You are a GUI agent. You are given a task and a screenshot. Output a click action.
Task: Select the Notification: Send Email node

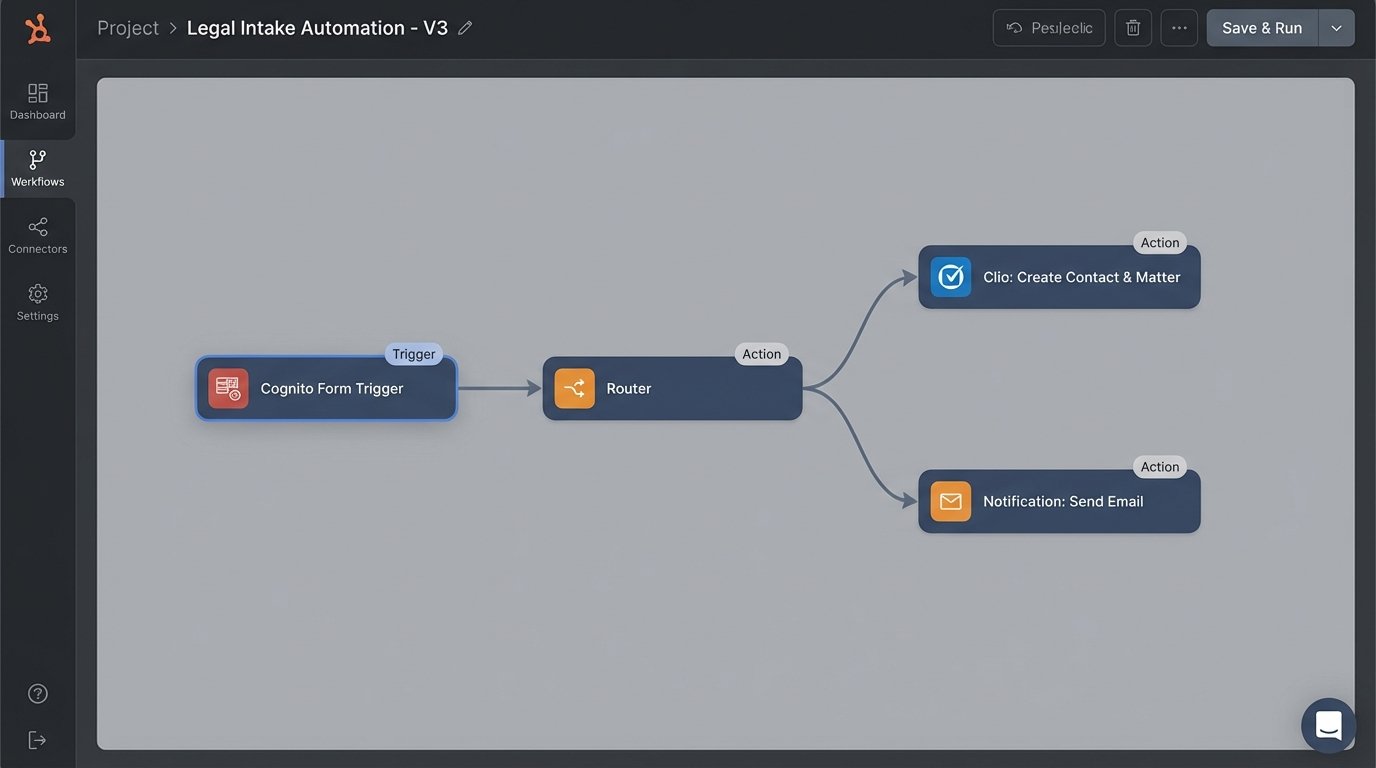click(x=1059, y=501)
